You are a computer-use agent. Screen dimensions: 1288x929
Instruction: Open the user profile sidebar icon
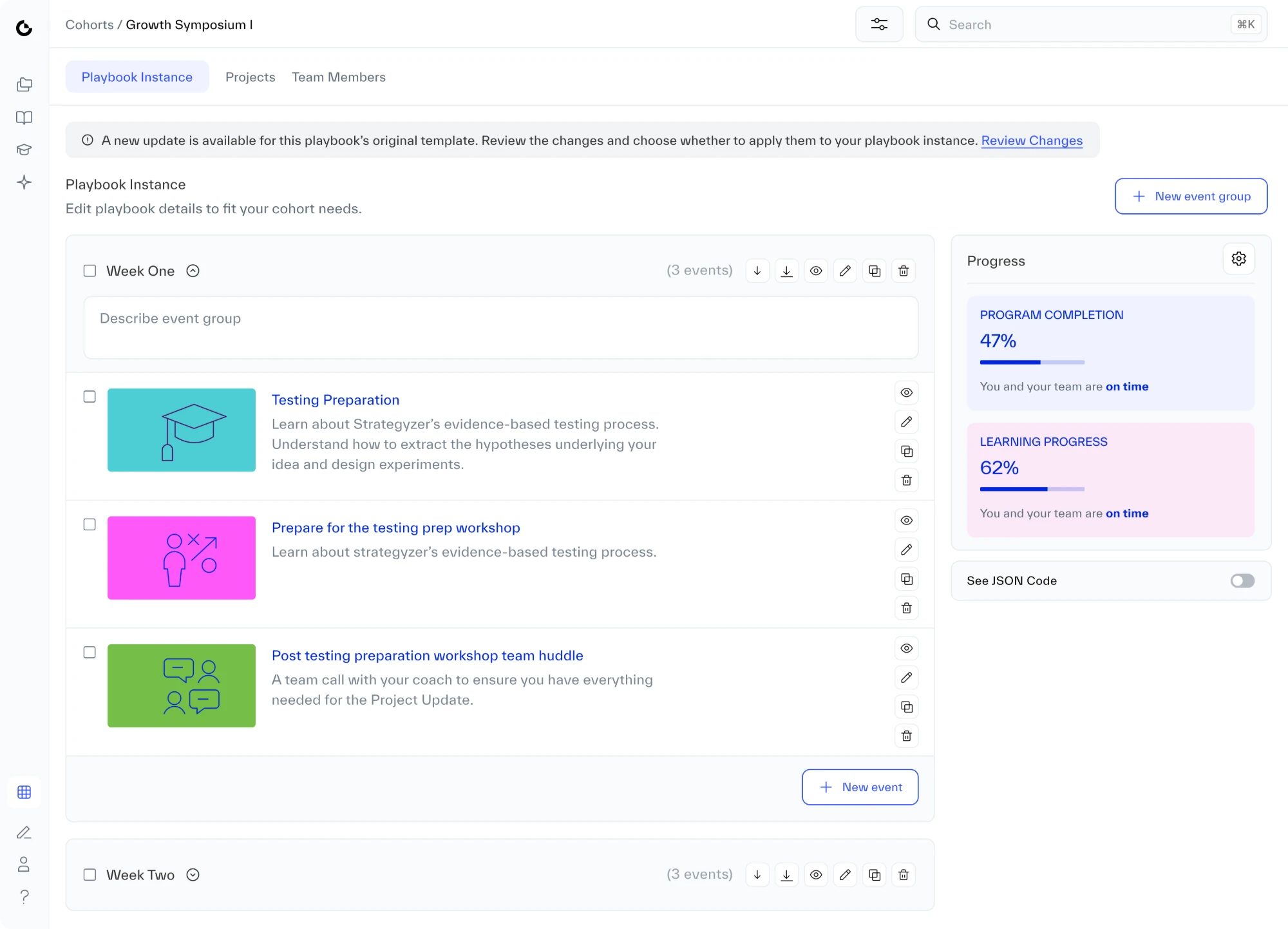click(x=24, y=864)
